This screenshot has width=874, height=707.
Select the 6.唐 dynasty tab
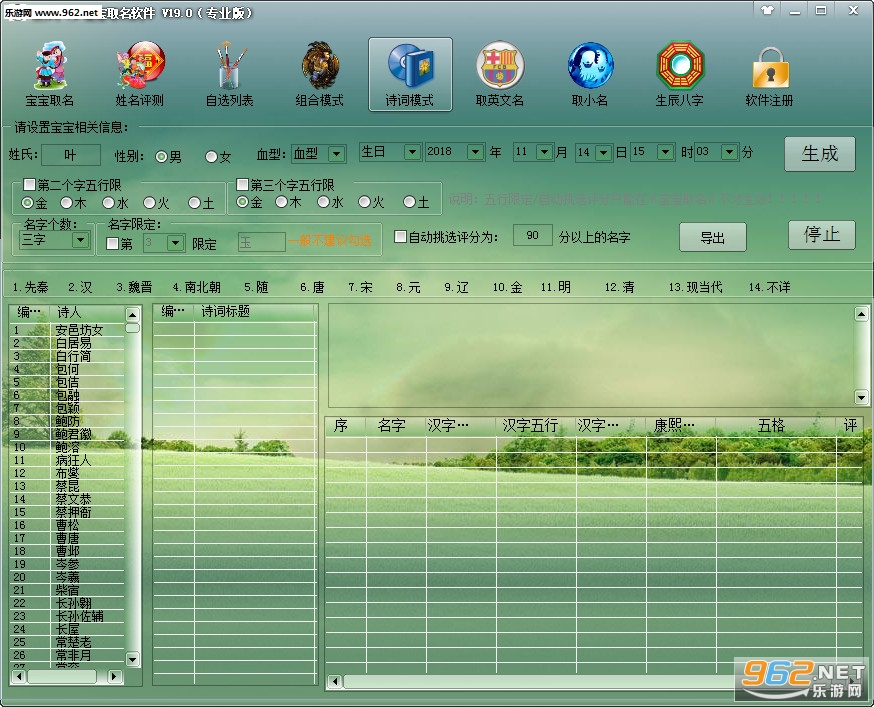click(x=312, y=287)
